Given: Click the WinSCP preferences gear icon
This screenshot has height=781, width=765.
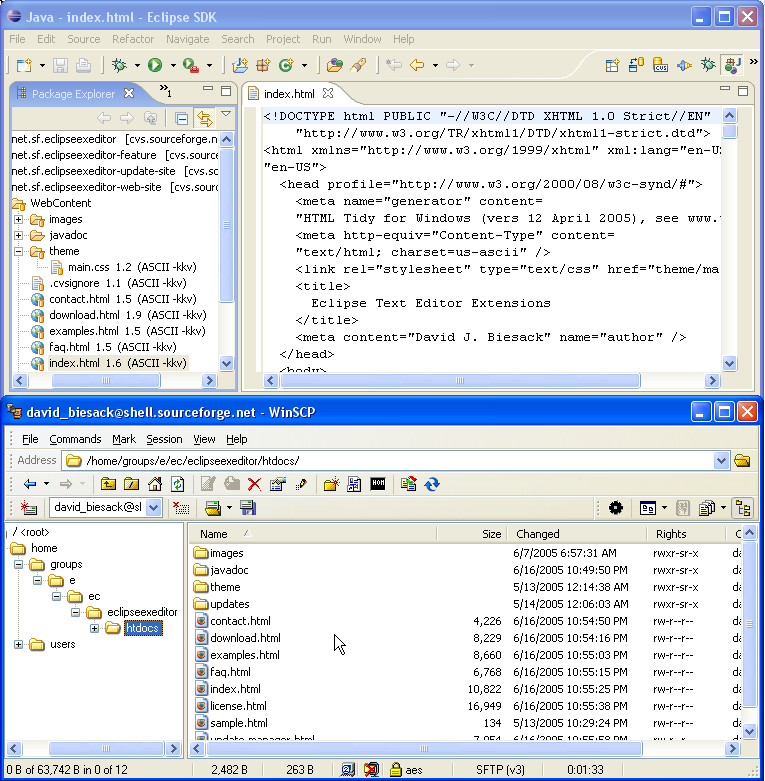Looking at the screenshot, I should (615, 508).
